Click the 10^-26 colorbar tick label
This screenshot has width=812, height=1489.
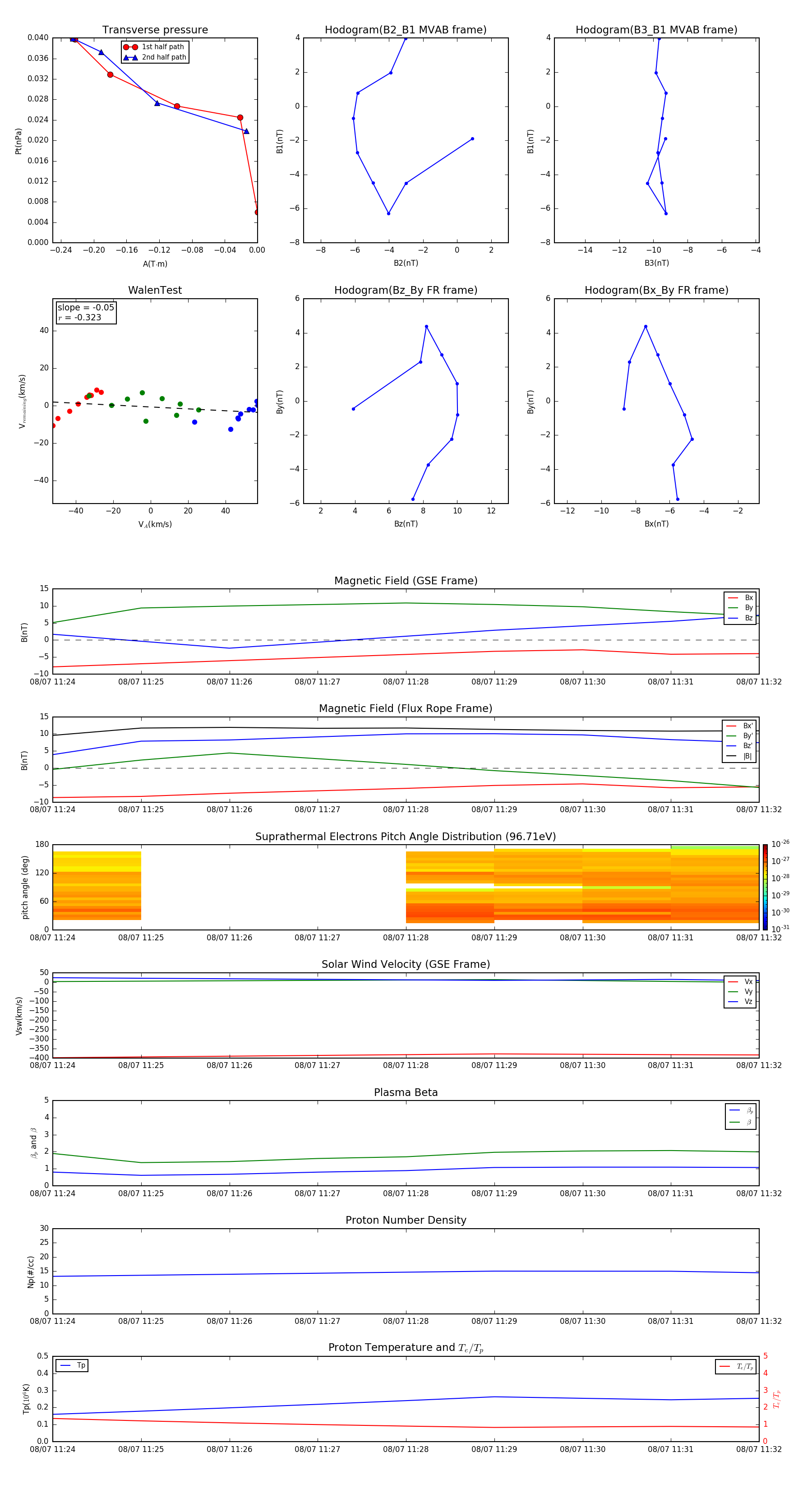click(780, 844)
